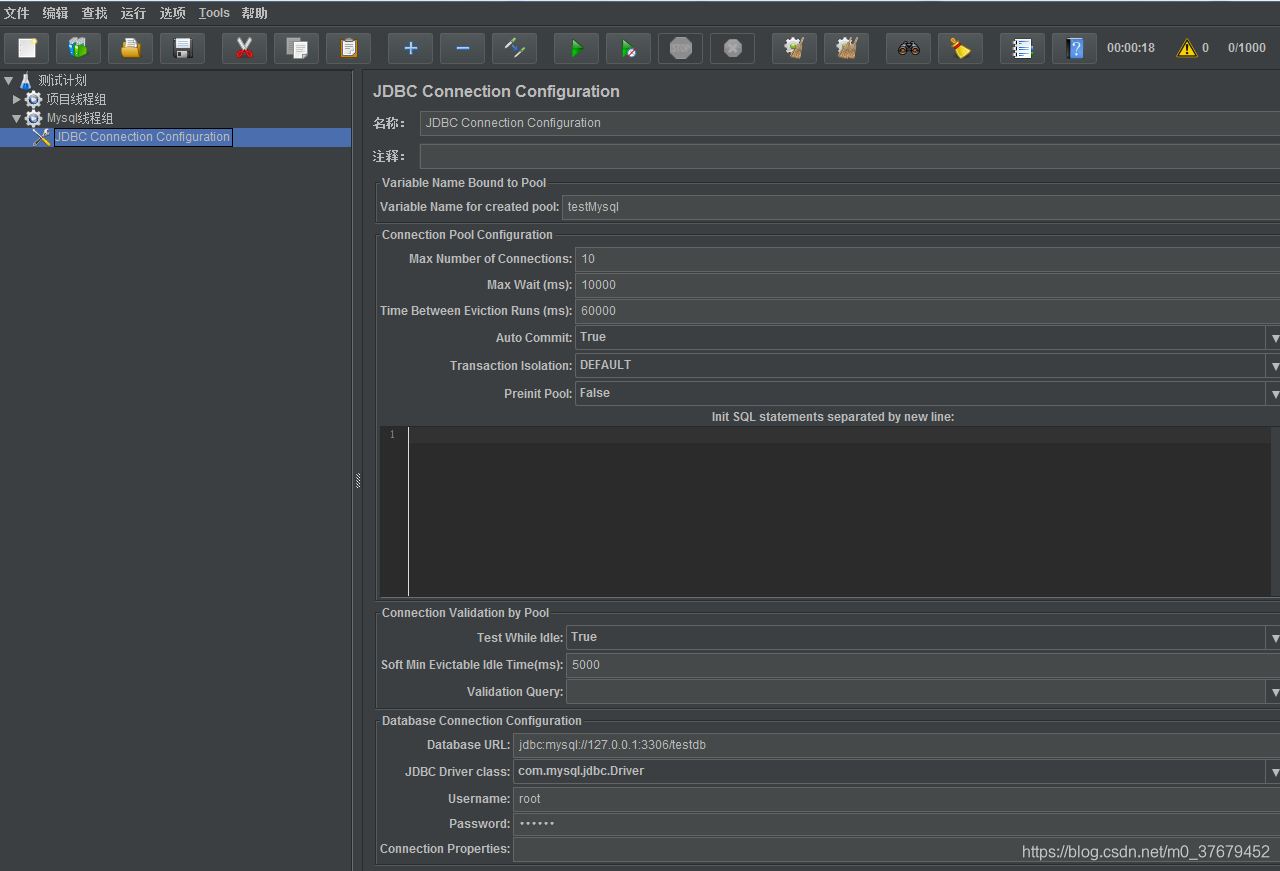This screenshot has width=1280, height=871.
Task: Click the Database URL field
Action: [897, 745]
